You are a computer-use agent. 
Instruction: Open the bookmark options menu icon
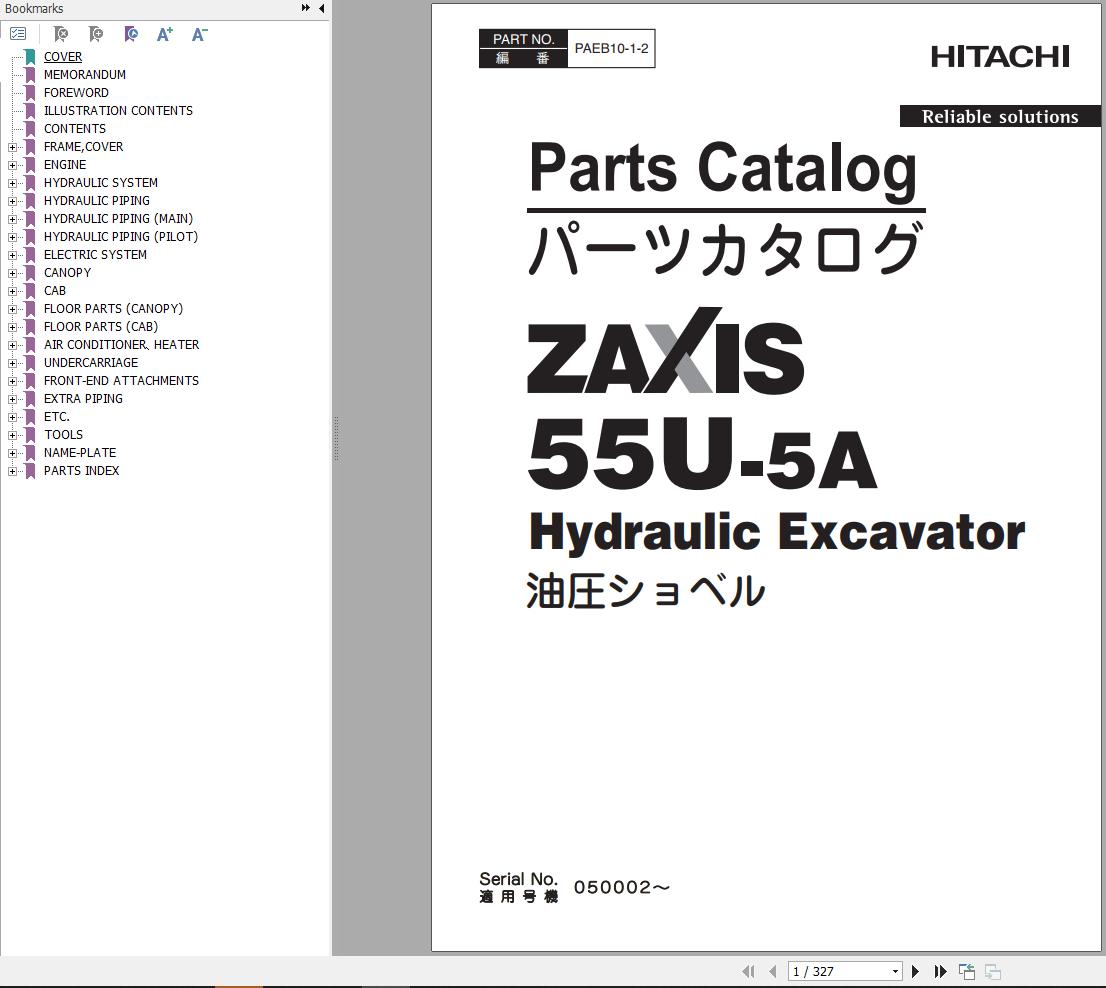point(18,34)
